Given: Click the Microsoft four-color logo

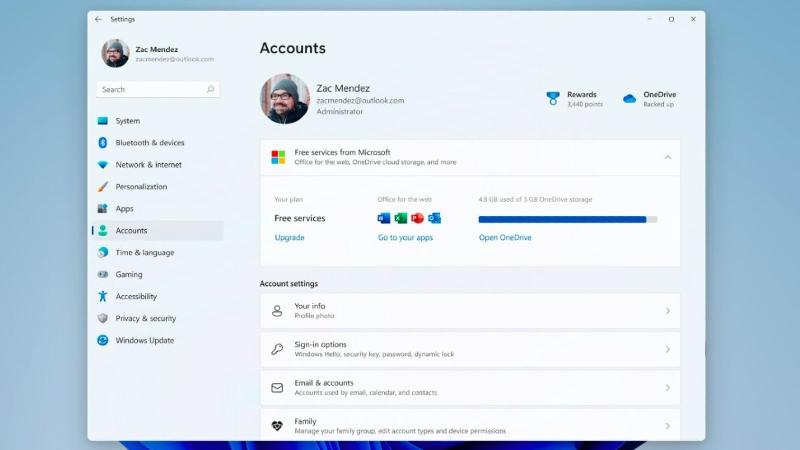Looking at the screenshot, I should point(278,157).
